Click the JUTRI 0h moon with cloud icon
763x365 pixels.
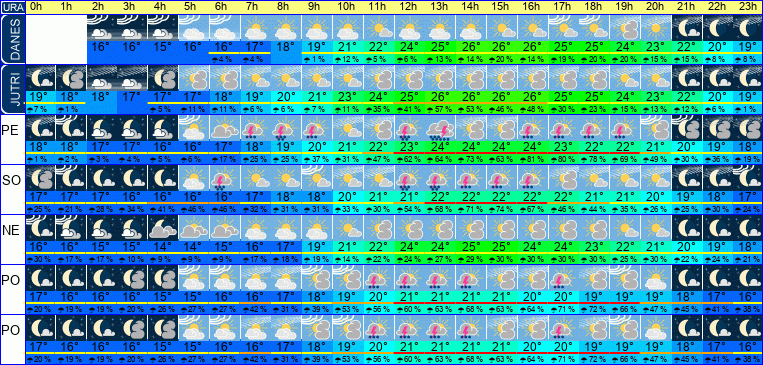click(x=40, y=78)
